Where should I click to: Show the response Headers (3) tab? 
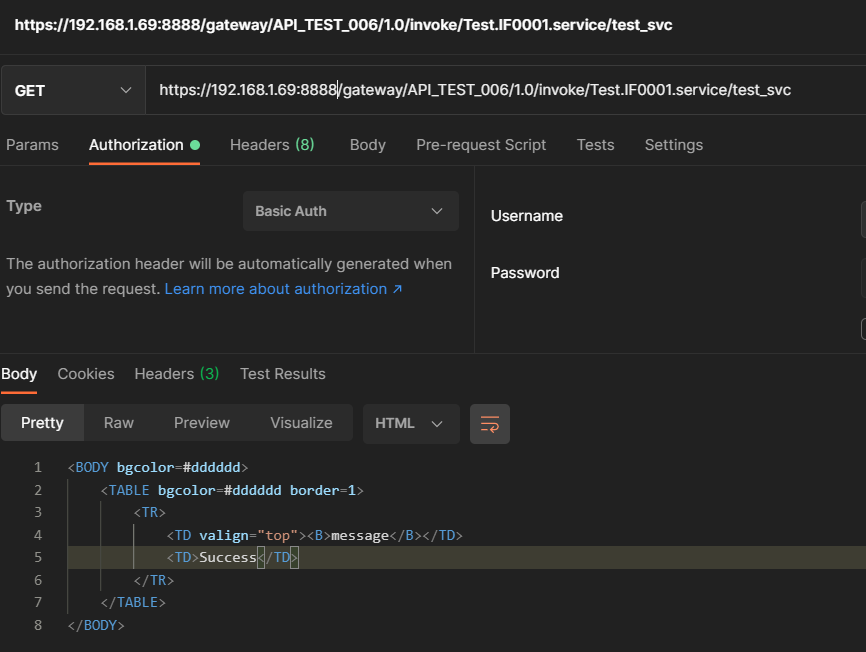(x=176, y=374)
